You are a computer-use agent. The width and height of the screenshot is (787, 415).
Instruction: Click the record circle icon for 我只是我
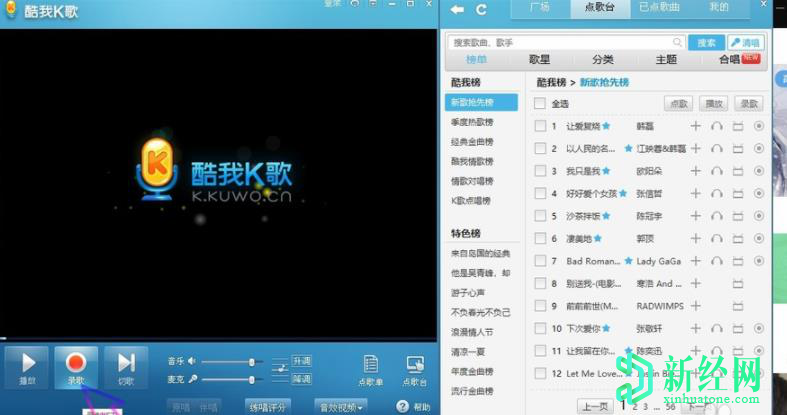click(x=759, y=171)
